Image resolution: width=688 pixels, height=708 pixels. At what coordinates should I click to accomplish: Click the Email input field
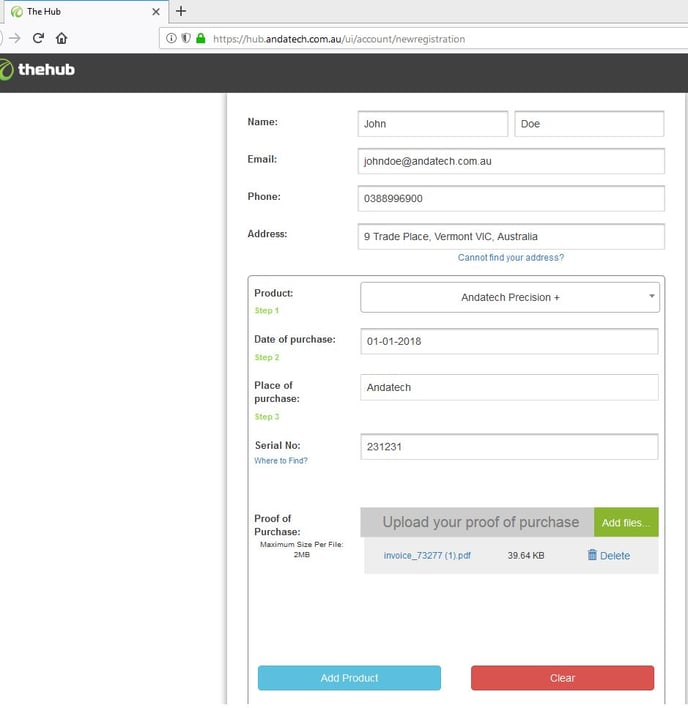click(511, 161)
